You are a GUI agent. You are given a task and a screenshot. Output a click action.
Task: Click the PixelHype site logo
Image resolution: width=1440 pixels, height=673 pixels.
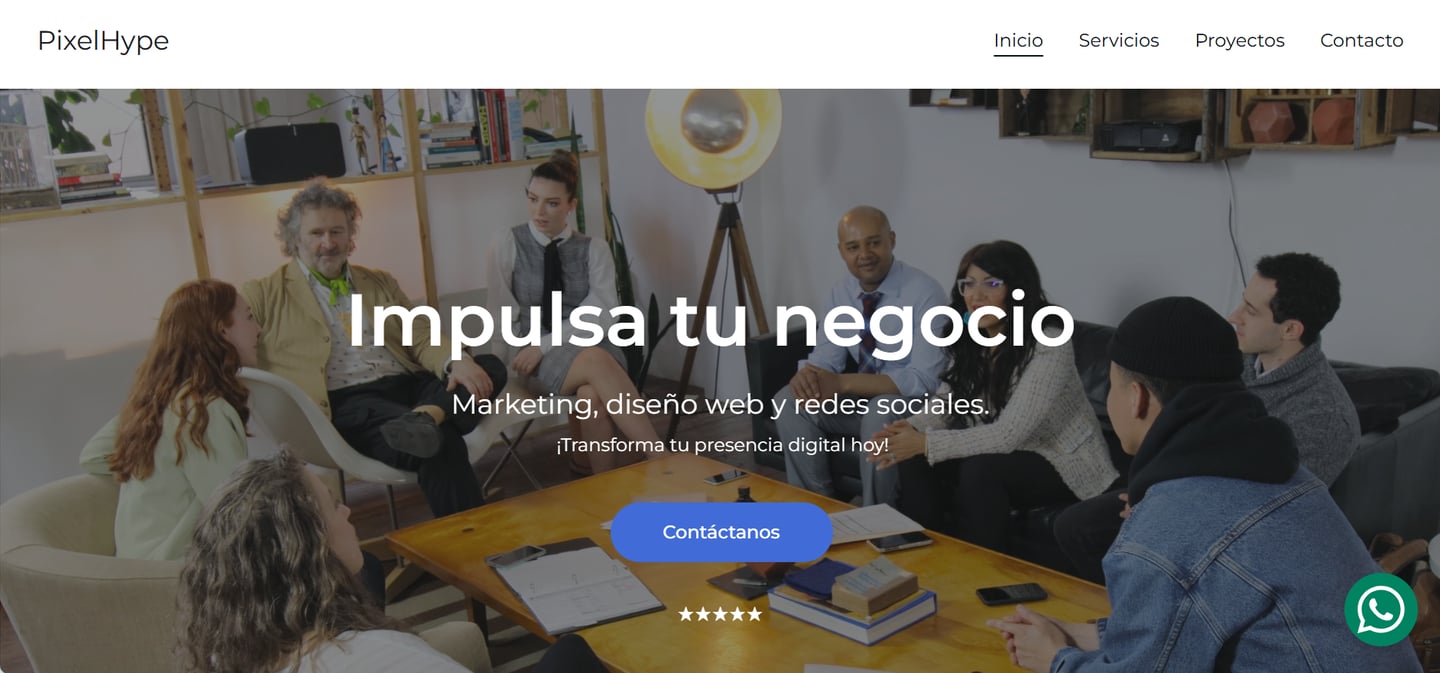click(x=103, y=40)
